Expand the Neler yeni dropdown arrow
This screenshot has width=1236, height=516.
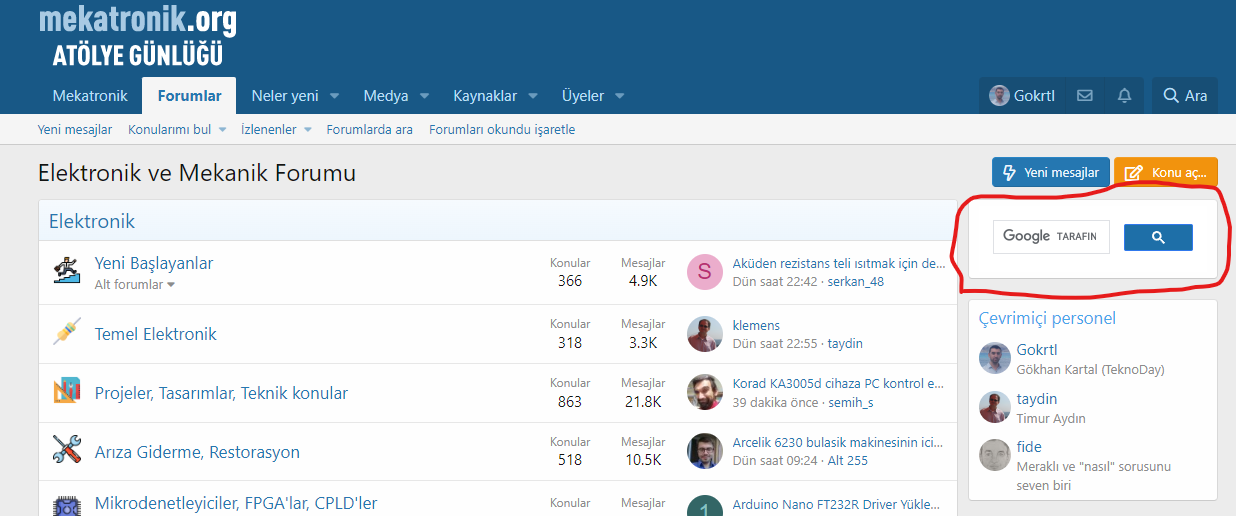coord(334,96)
